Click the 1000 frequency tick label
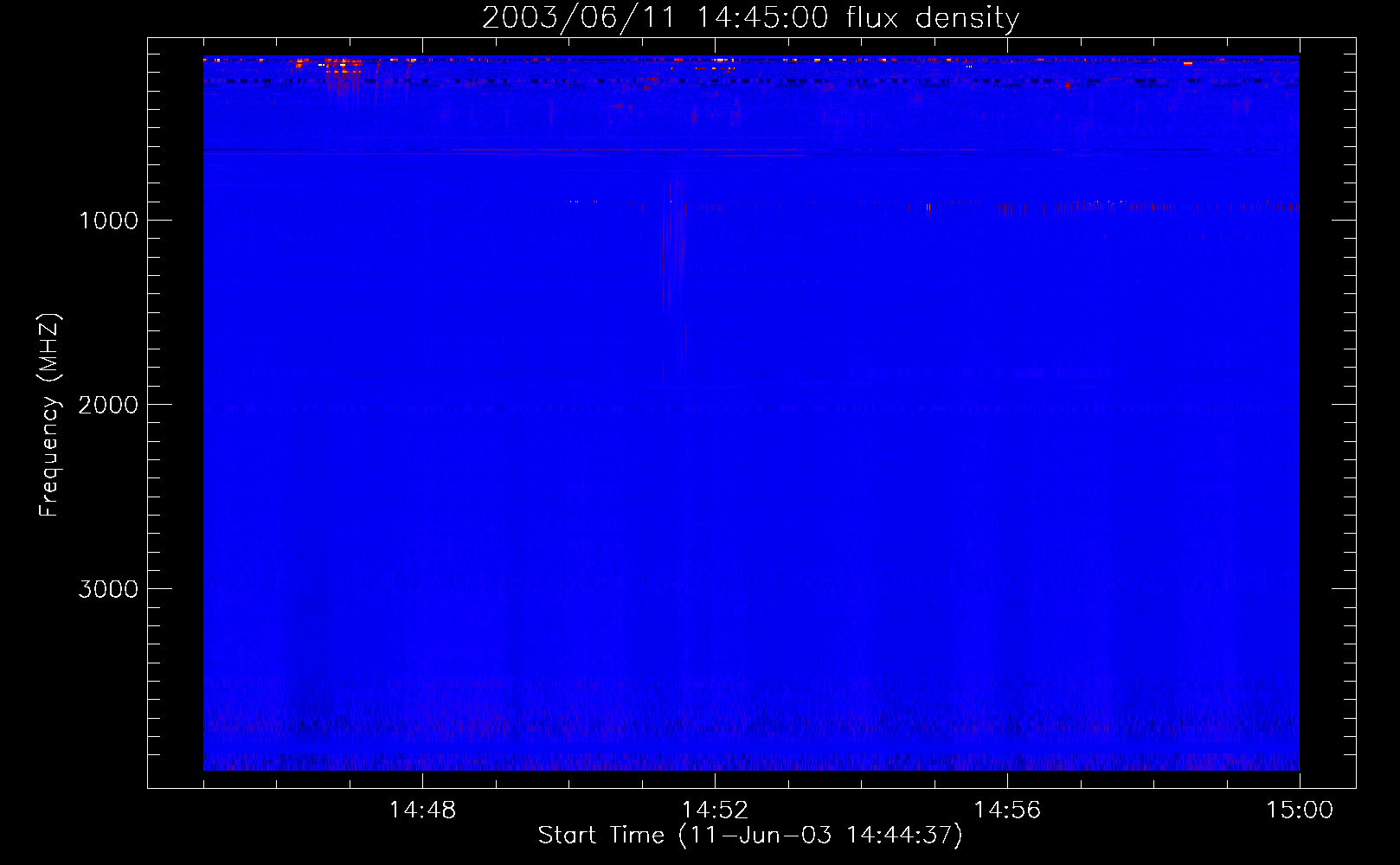The height and width of the screenshot is (865, 1400). pos(108,221)
